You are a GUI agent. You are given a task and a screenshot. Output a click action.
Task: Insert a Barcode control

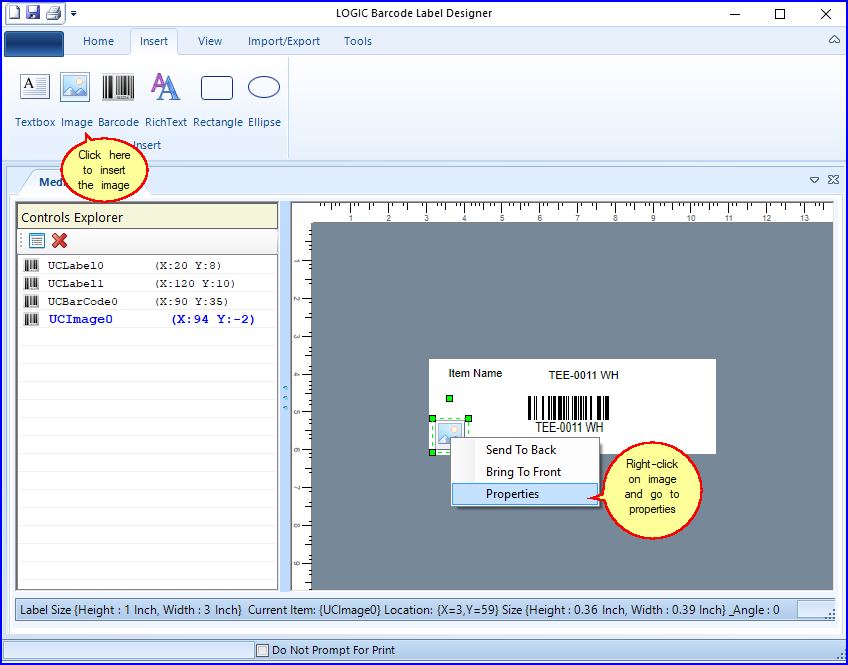pyautogui.click(x=118, y=100)
